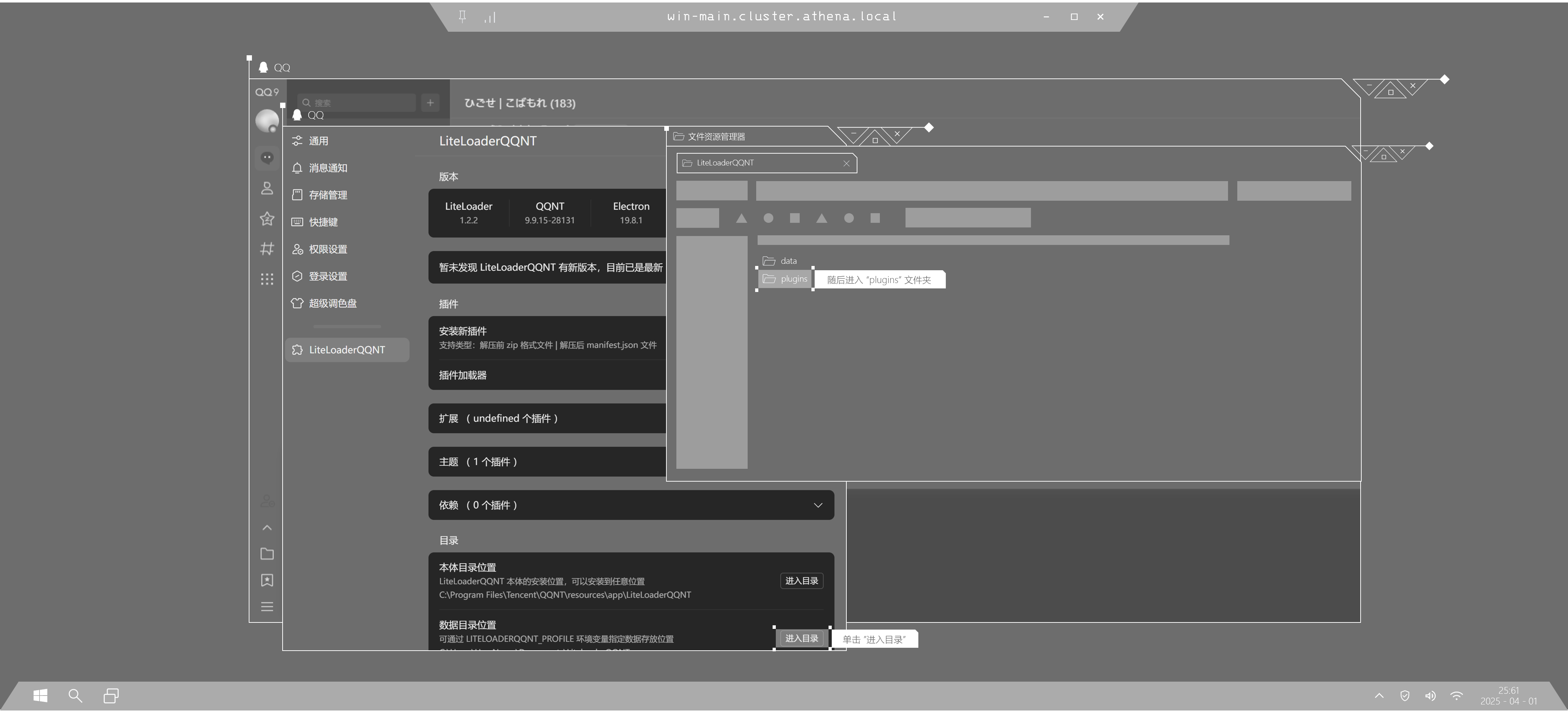1568x713 pixels.
Task: Expand the 扩展 plugins section
Action: click(x=547, y=418)
